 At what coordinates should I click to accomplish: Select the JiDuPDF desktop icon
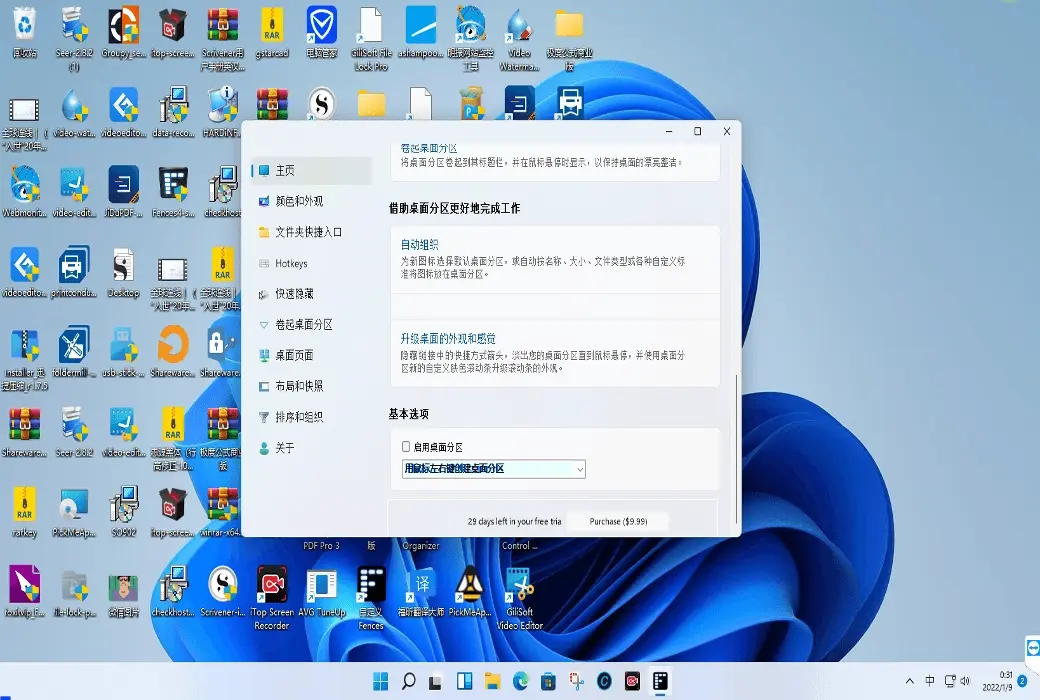(123, 192)
